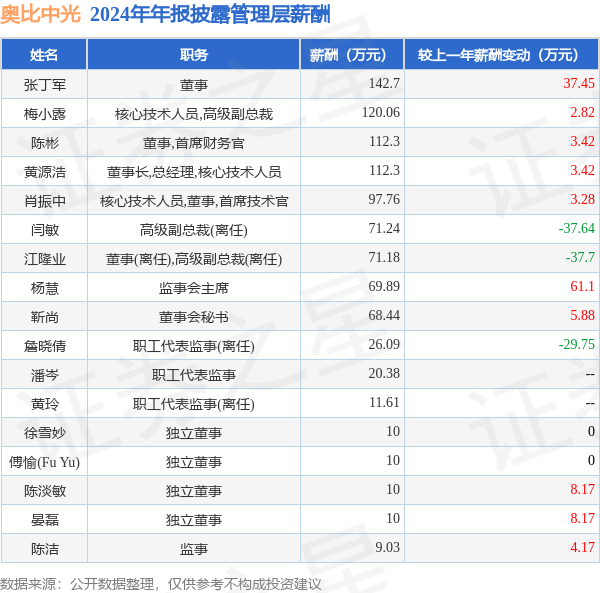Click 陈洁's position 监事

coord(194,549)
